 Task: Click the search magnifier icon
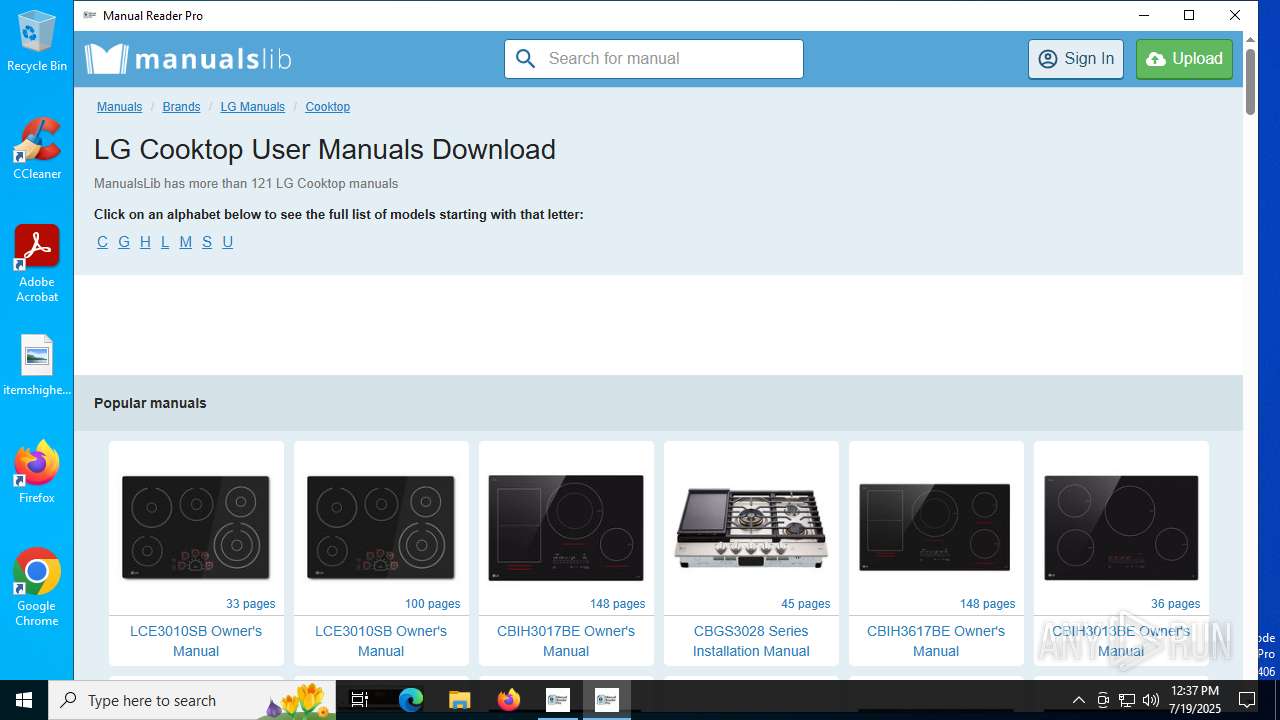pos(526,59)
